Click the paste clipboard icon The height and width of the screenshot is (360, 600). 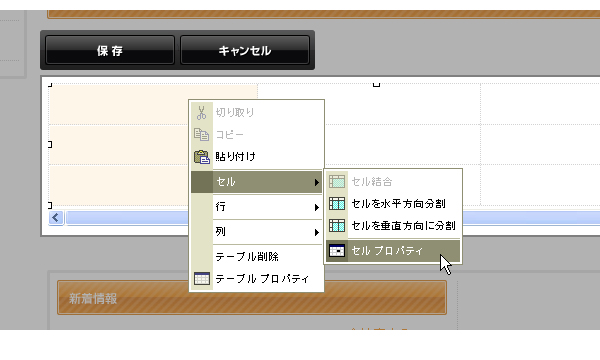(202, 157)
